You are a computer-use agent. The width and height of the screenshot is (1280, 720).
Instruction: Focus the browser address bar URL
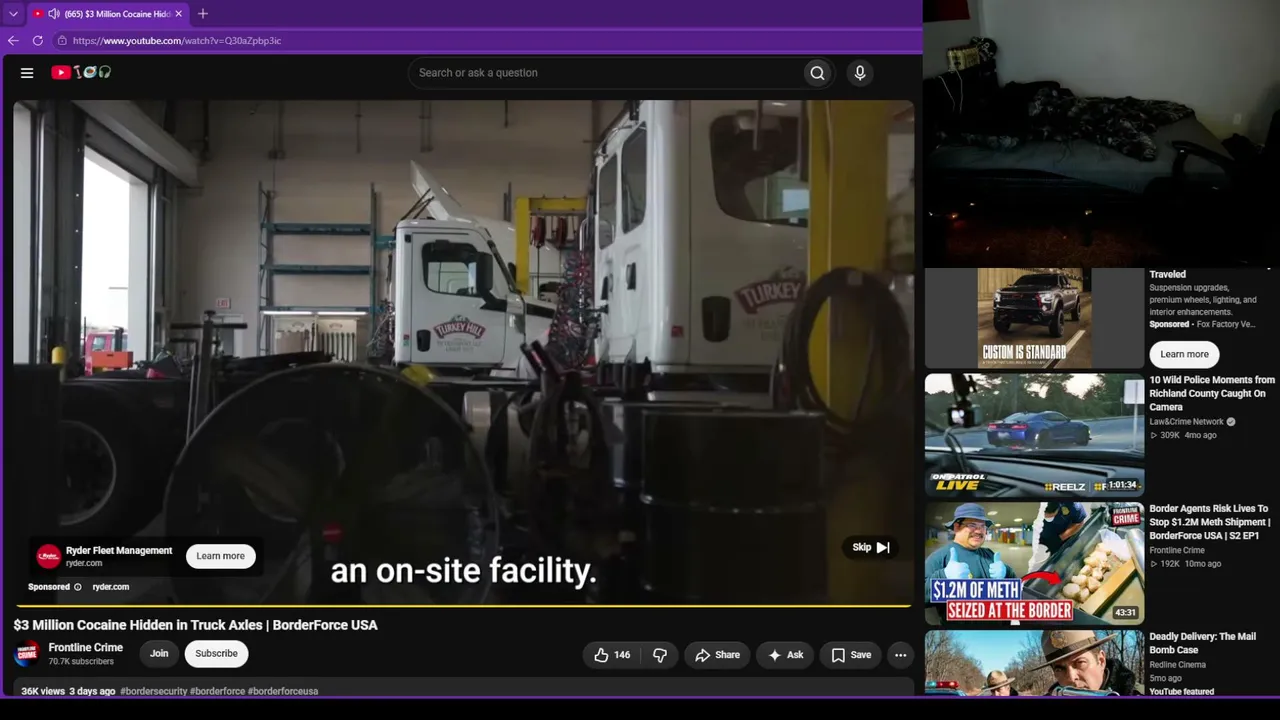pos(177,41)
